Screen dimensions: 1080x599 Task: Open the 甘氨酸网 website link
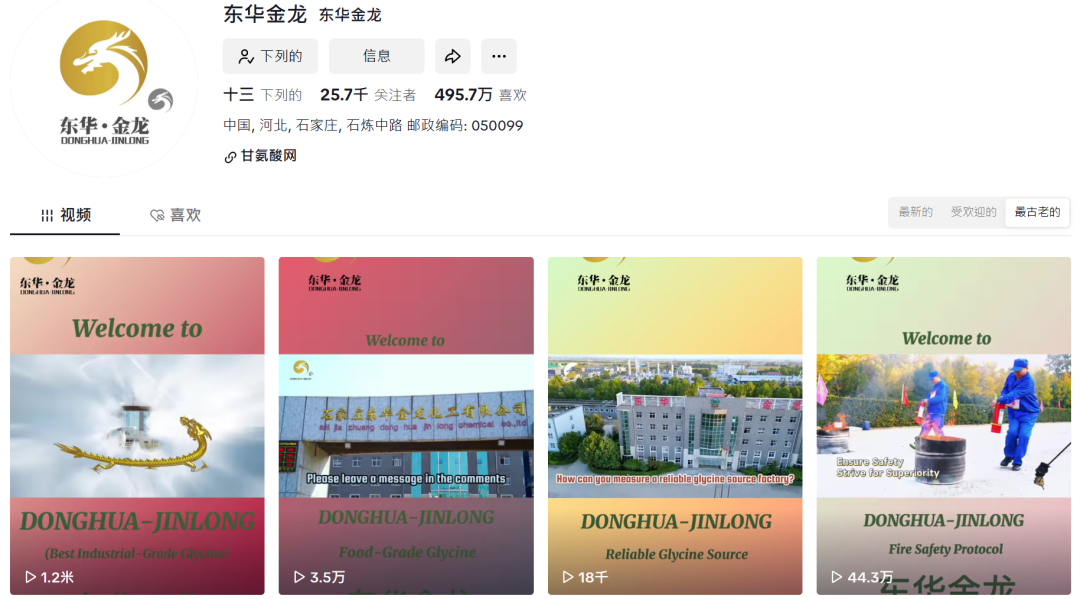(x=266, y=157)
